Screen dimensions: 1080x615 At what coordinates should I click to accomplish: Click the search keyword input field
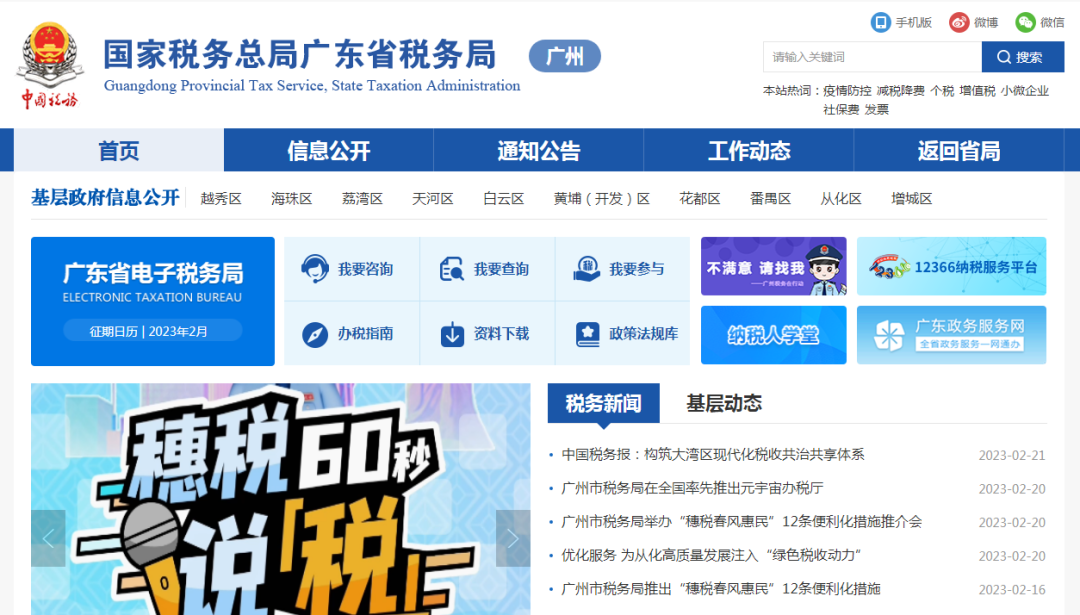coord(870,56)
